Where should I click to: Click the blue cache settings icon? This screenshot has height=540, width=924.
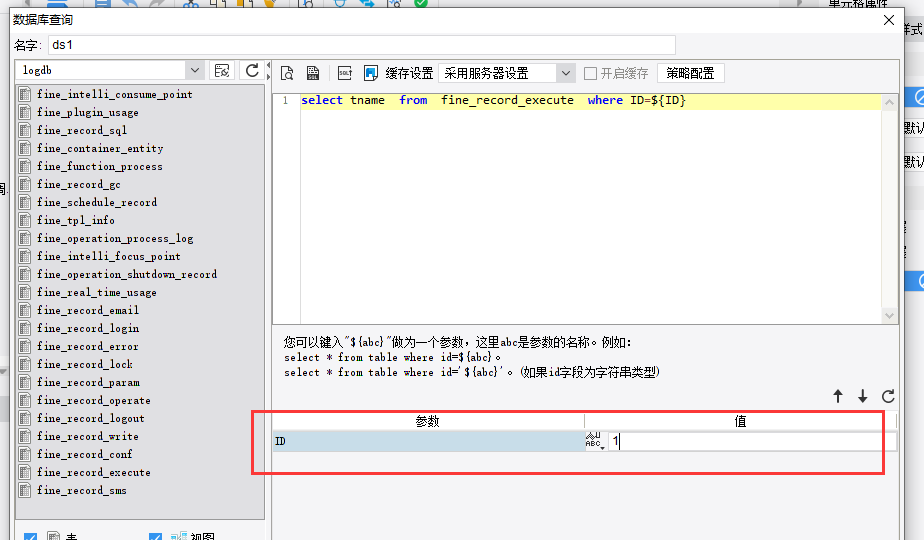pyautogui.click(x=371, y=73)
